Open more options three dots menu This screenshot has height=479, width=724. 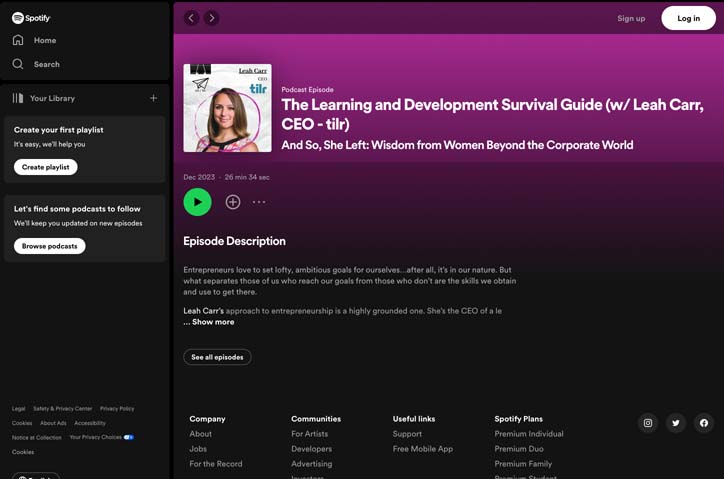259,202
